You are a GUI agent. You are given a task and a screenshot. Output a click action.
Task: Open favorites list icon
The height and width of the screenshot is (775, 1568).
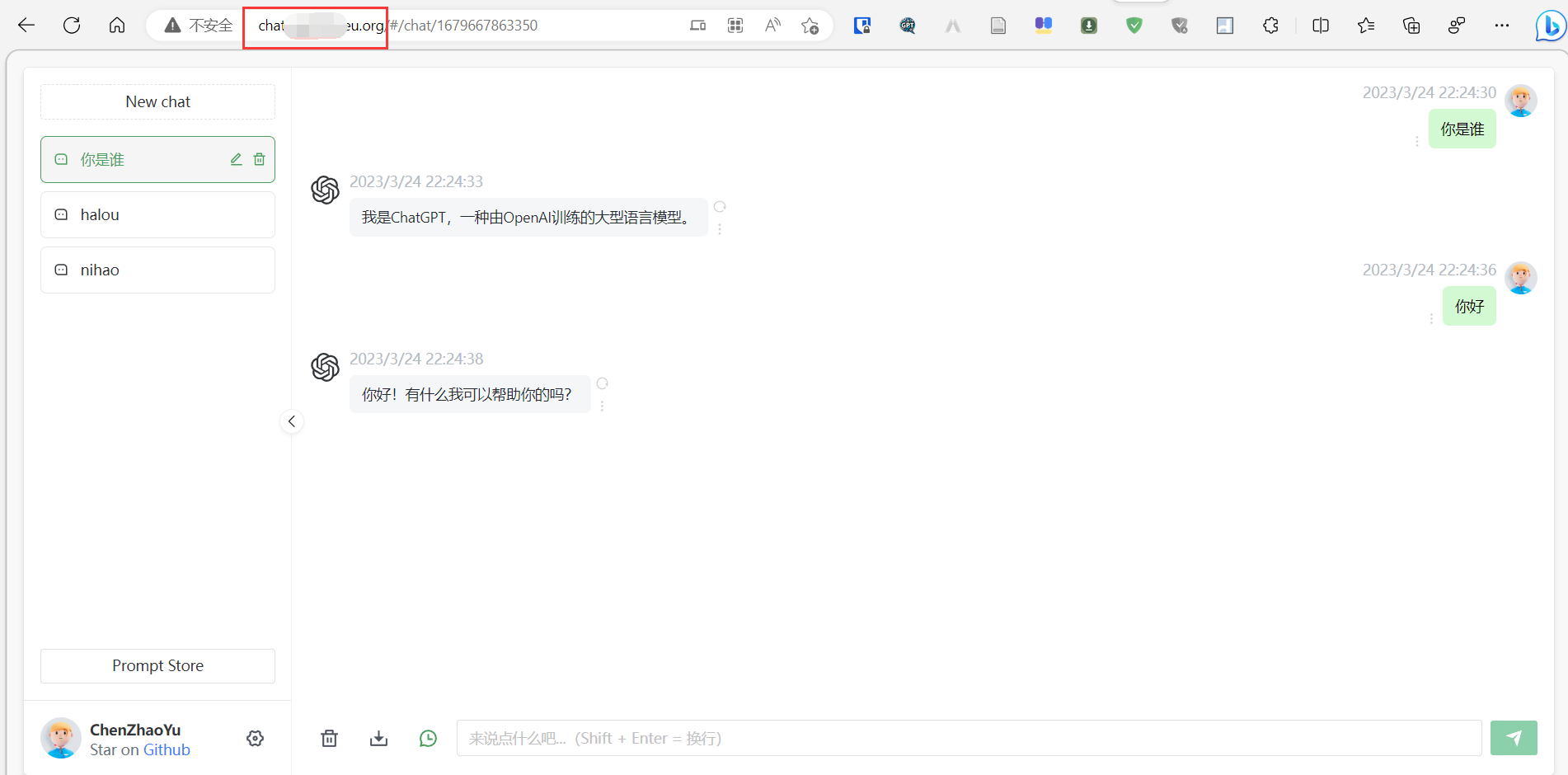[x=1366, y=26]
